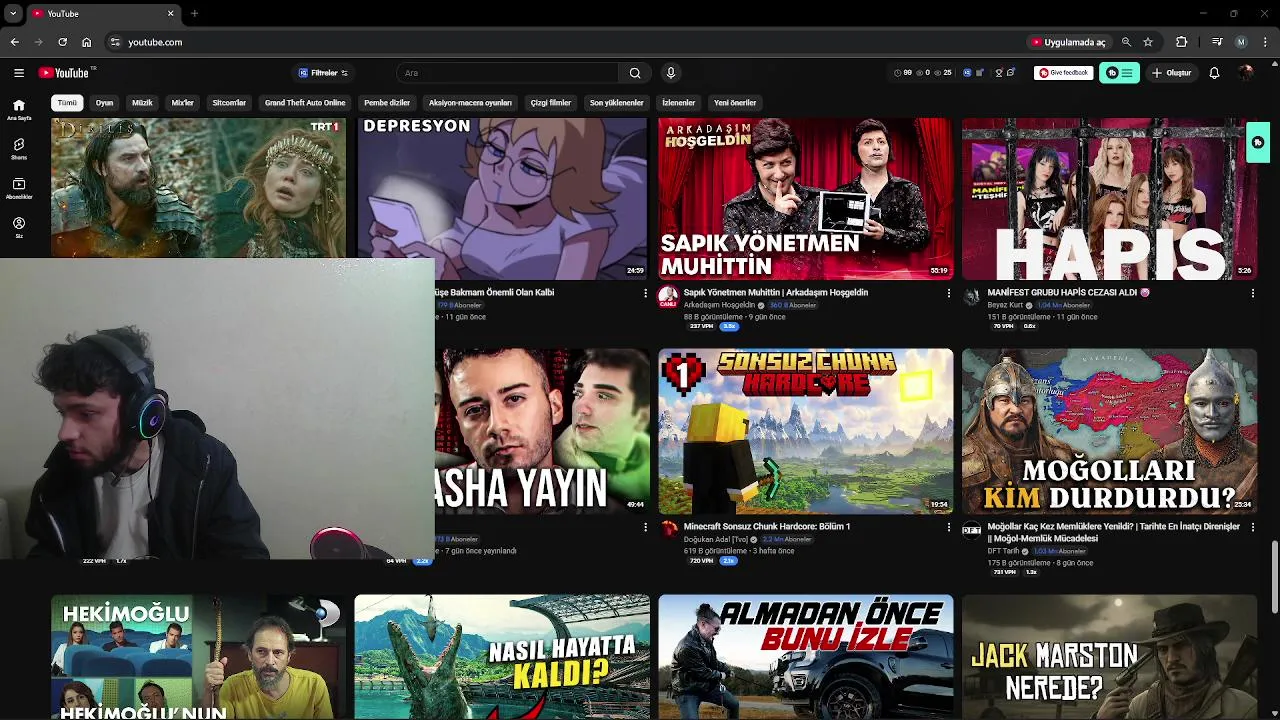Viewport: 1280px width, 720px height.
Task: Open the YouTube hamburger guide menu
Action: (19, 73)
